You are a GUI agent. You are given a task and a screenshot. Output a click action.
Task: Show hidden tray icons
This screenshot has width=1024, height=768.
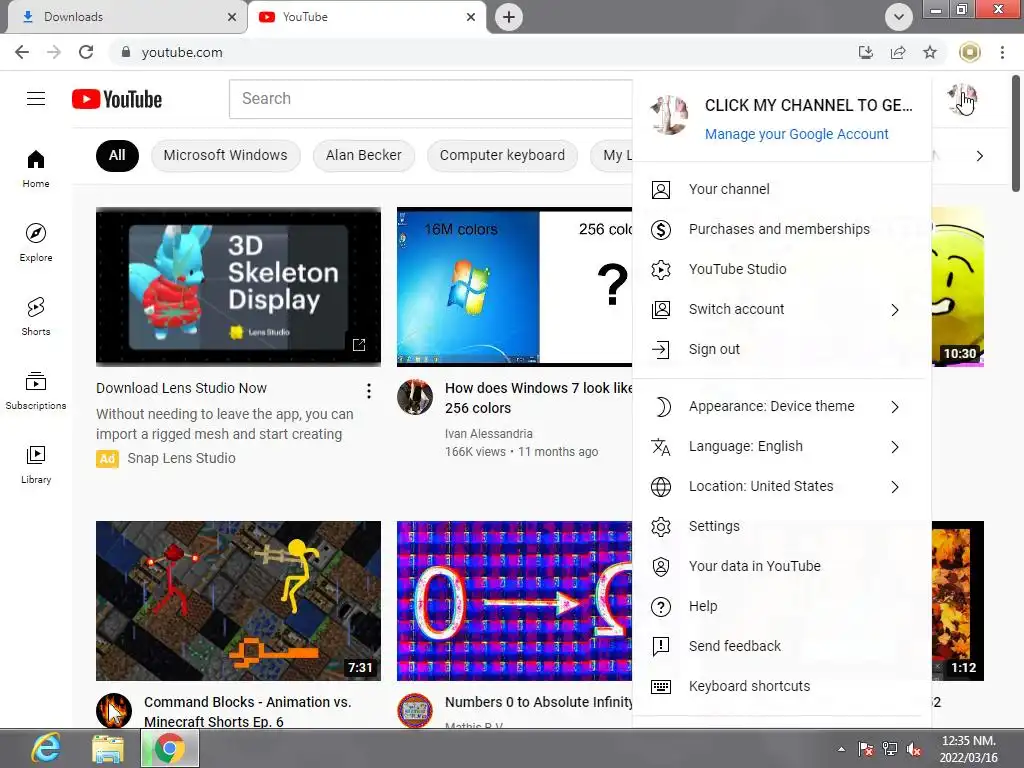(841, 749)
